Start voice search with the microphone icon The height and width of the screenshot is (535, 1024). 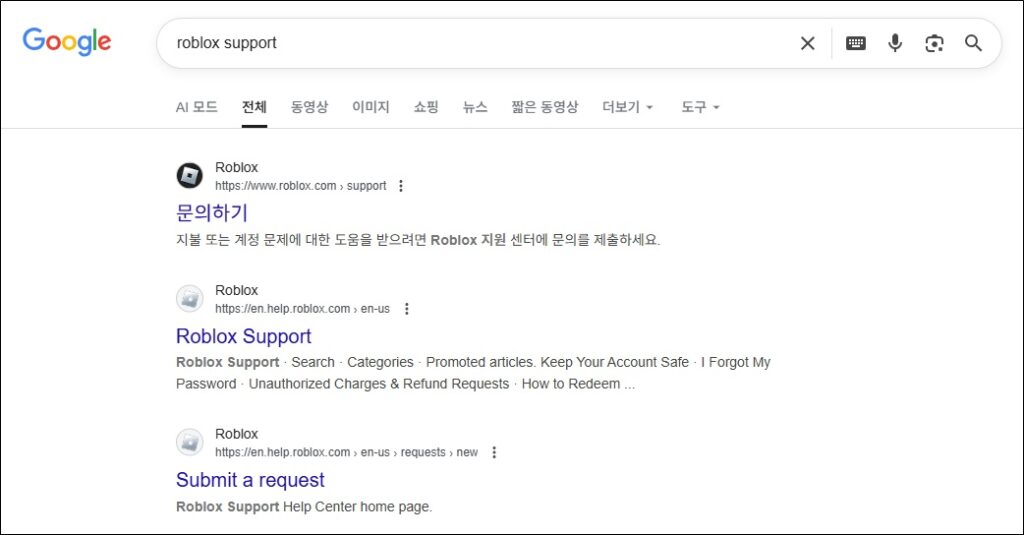point(895,43)
